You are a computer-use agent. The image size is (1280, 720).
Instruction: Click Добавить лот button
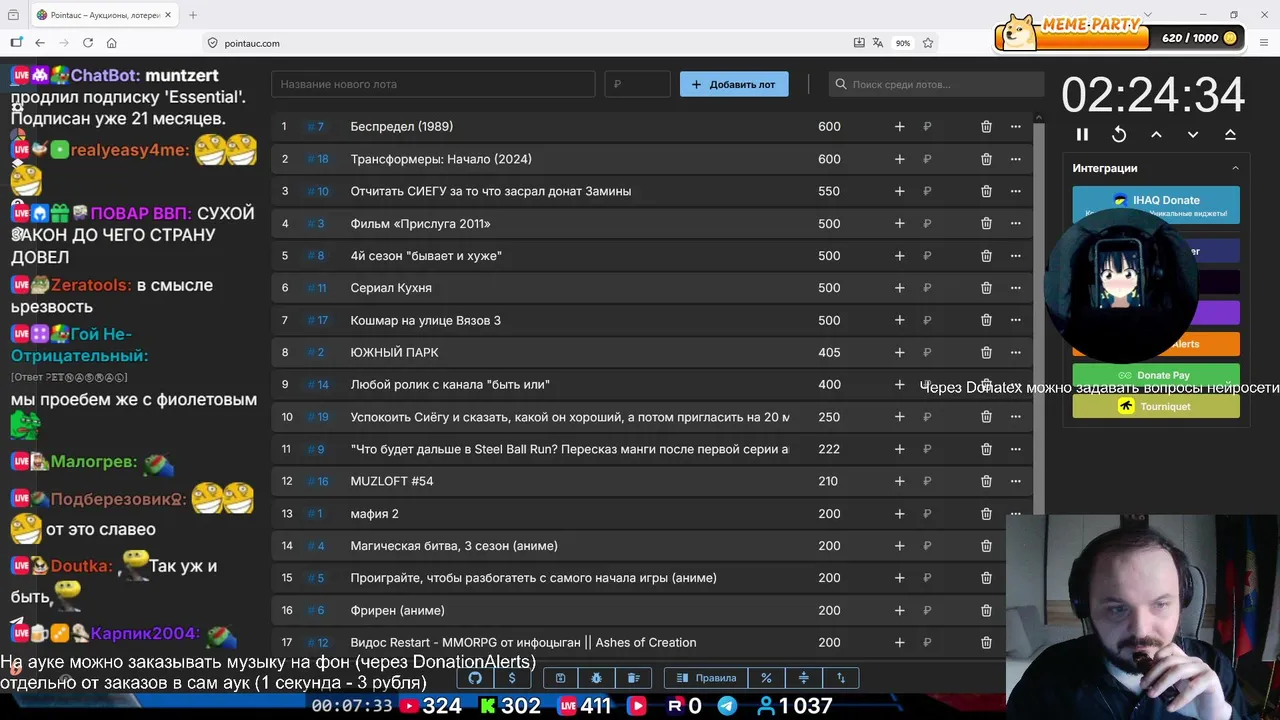(734, 84)
